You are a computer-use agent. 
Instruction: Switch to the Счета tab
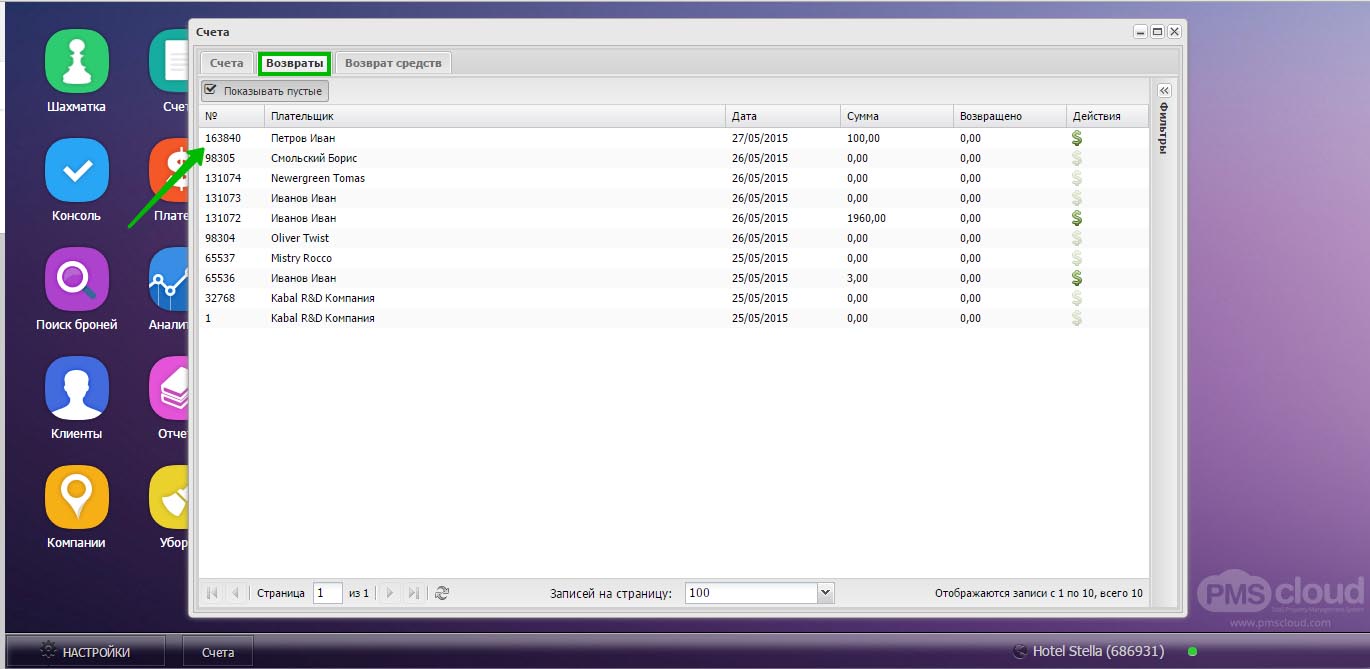(x=226, y=63)
